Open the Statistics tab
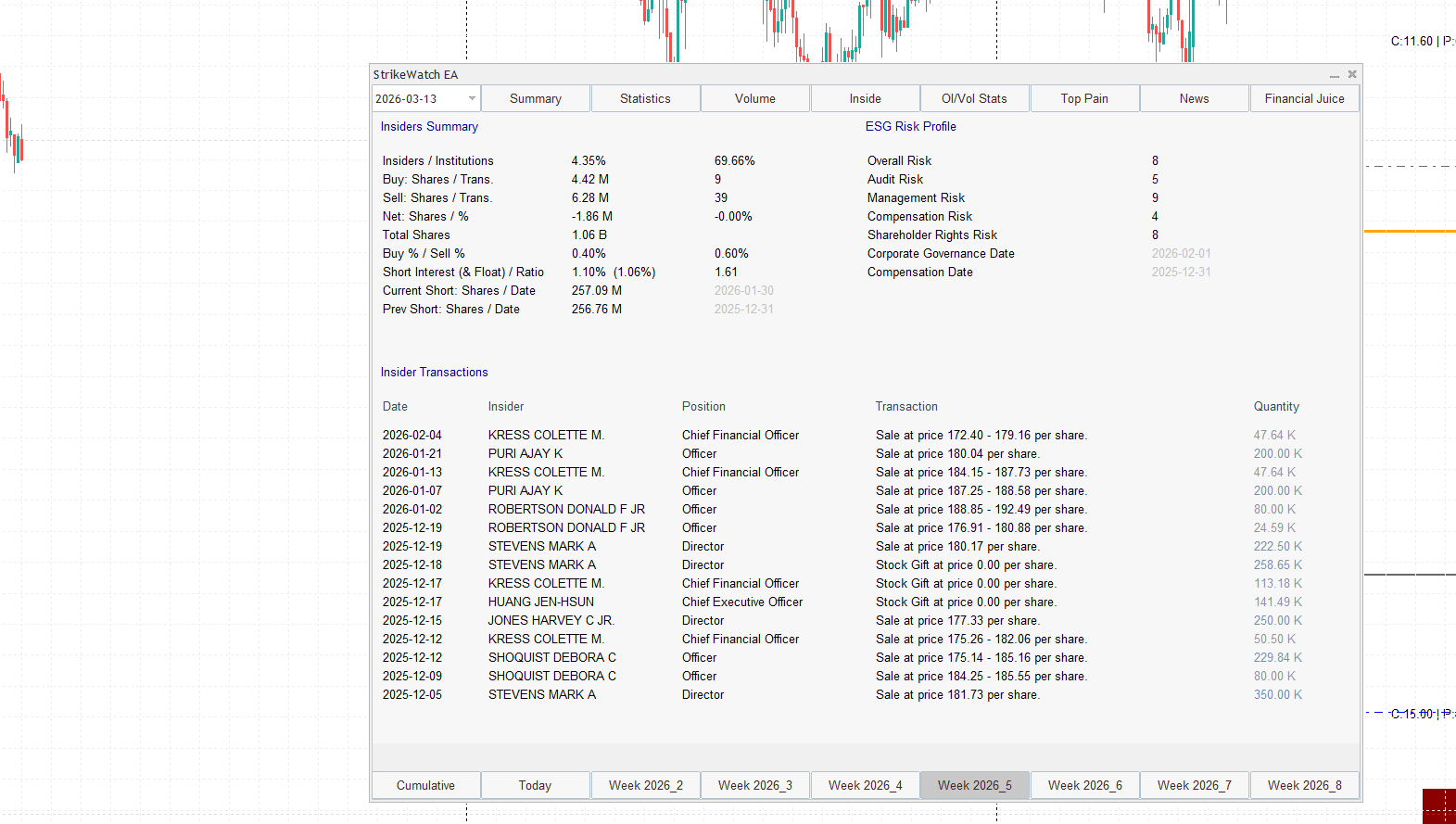 645,98
